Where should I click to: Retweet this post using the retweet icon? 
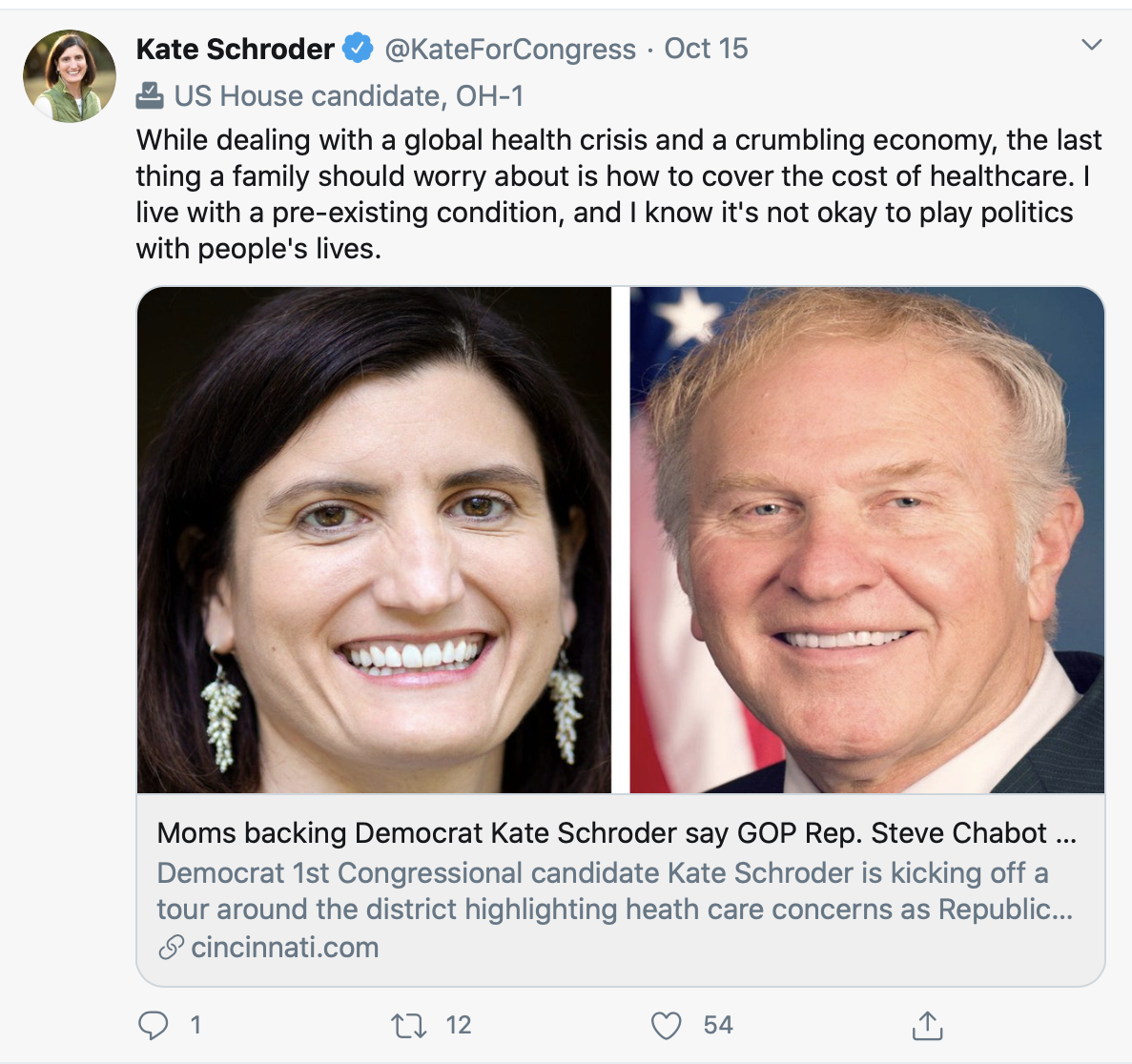point(408,1026)
